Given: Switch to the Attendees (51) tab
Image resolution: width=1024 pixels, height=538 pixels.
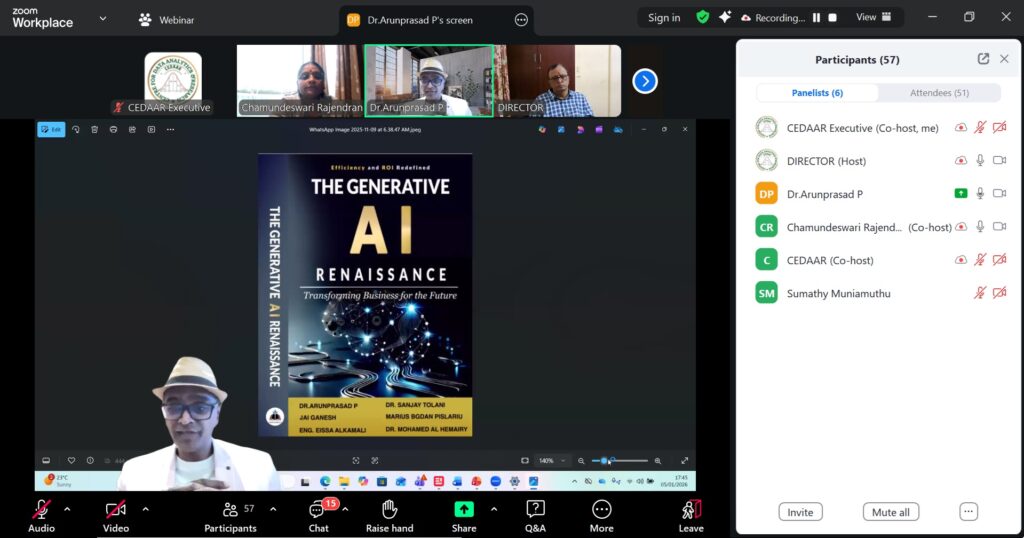Looking at the screenshot, I should tap(938, 93).
